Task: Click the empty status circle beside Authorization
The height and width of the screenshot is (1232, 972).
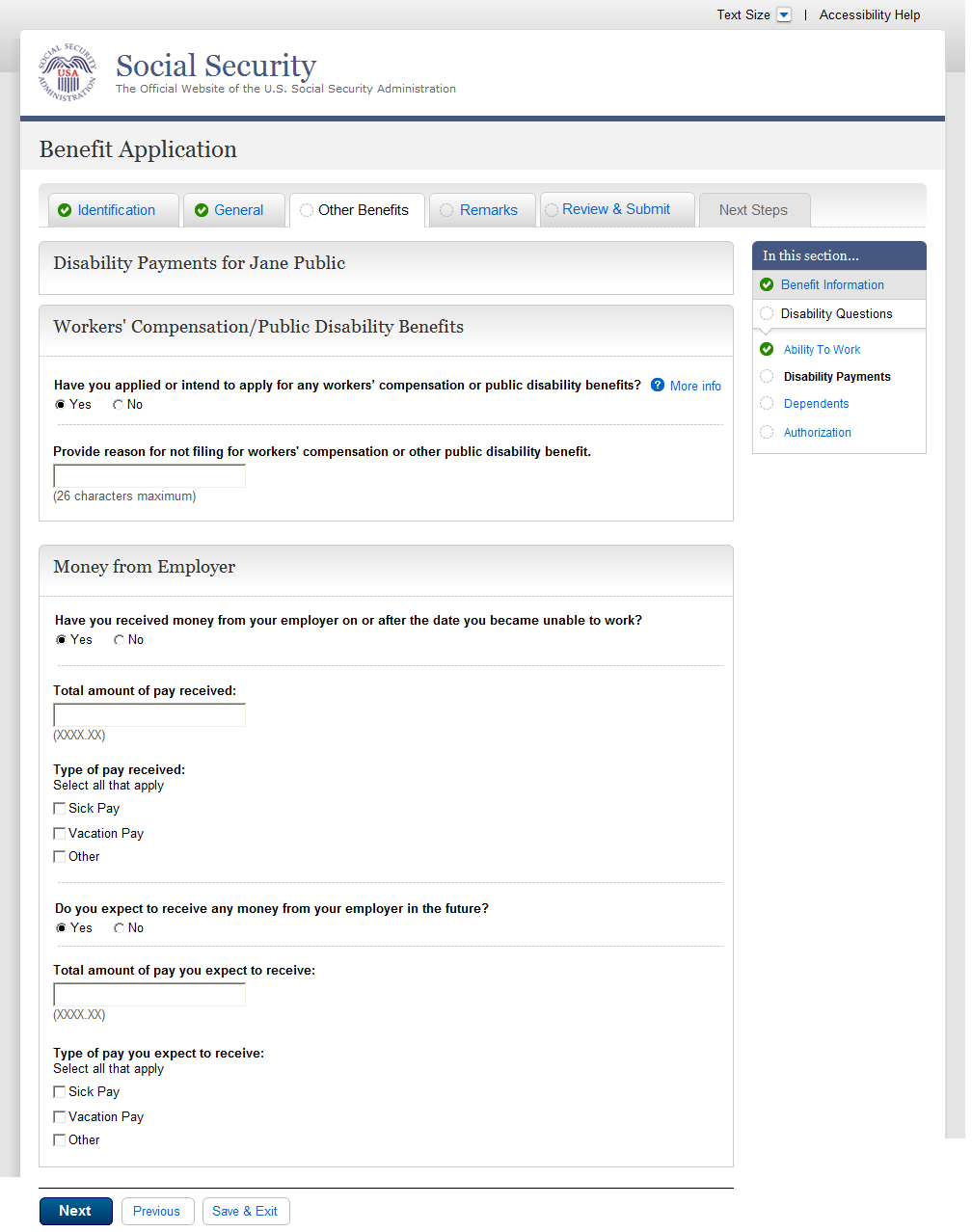Action: 767,432
